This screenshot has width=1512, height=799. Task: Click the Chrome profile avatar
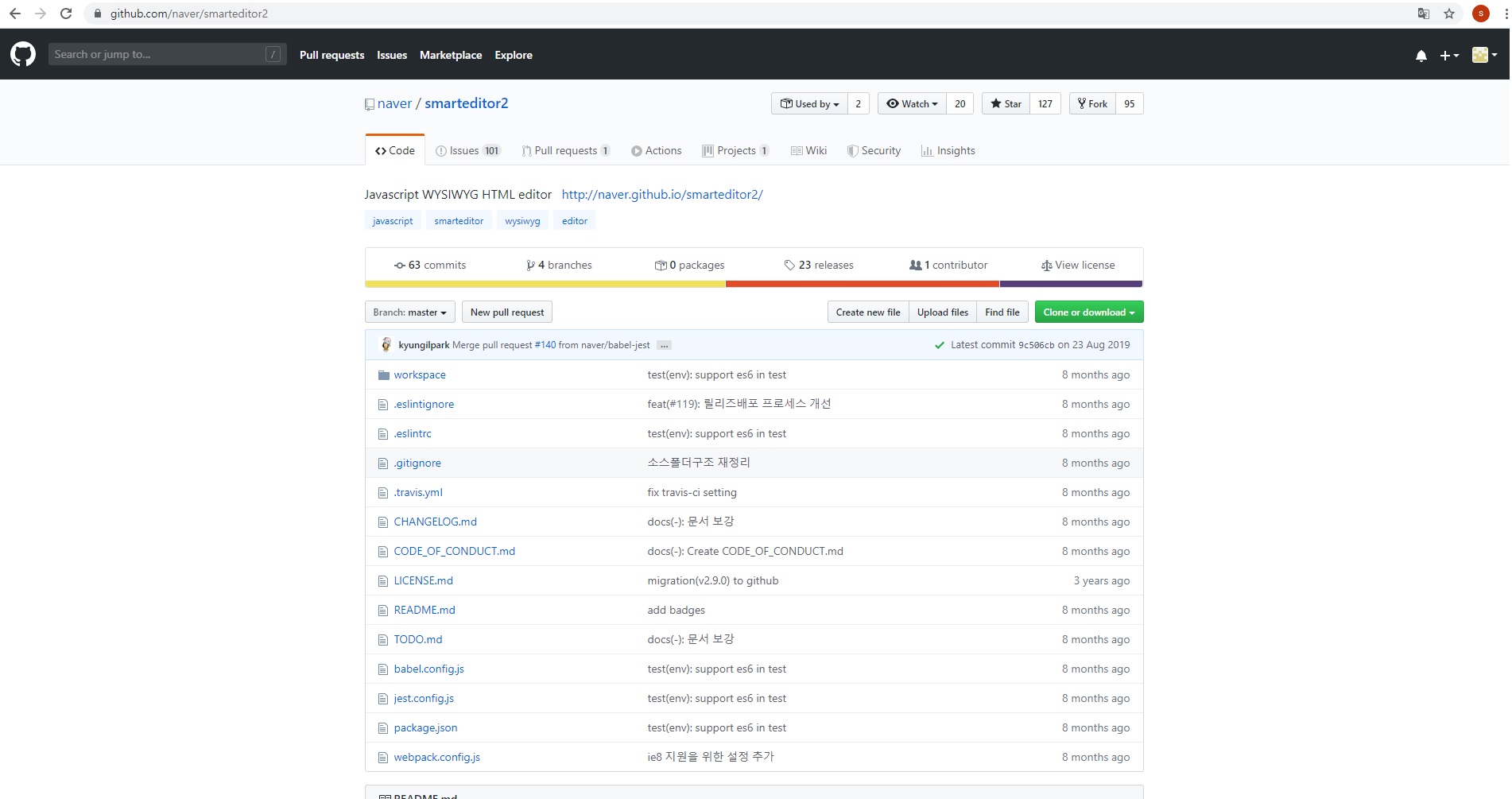point(1480,14)
